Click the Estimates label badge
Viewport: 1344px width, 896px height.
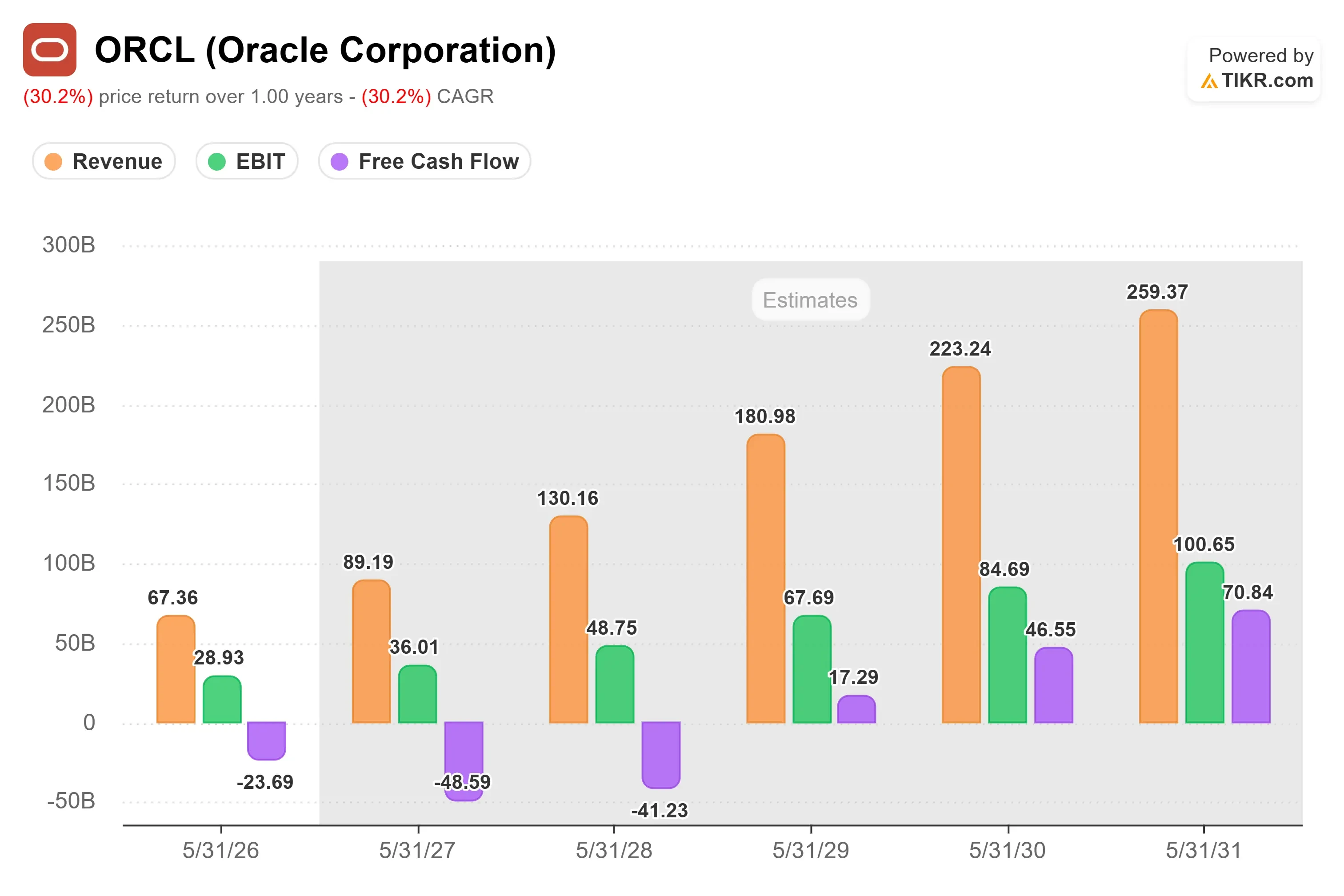point(810,300)
